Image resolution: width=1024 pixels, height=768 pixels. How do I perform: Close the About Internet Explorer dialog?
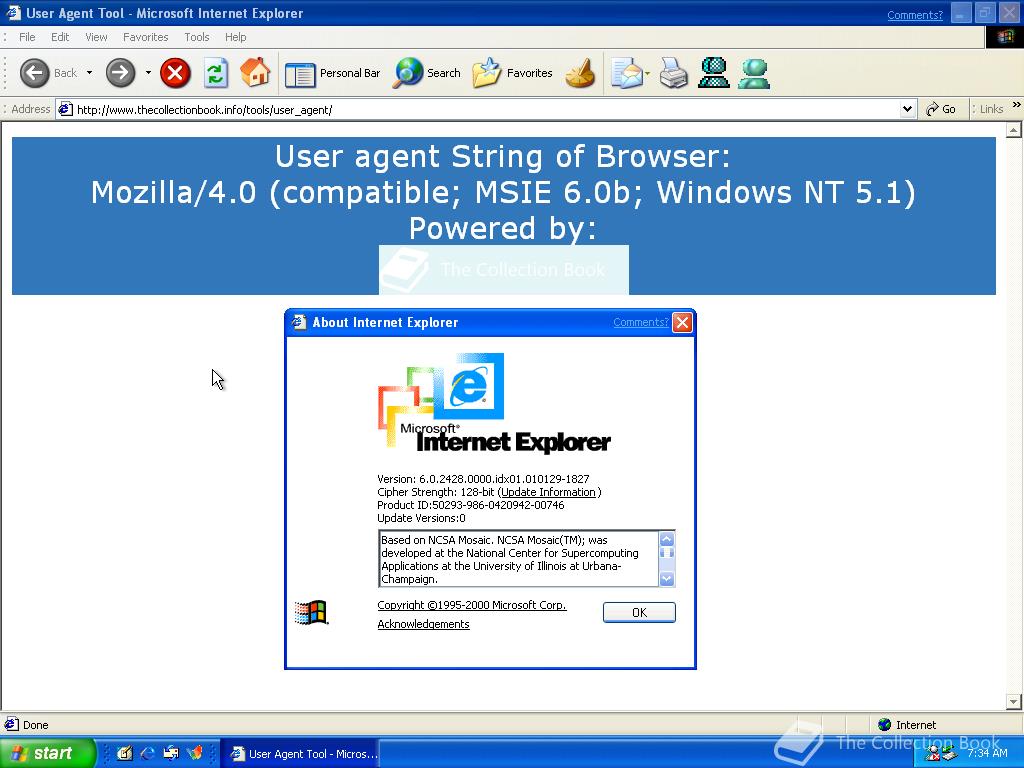coord(682,322)
